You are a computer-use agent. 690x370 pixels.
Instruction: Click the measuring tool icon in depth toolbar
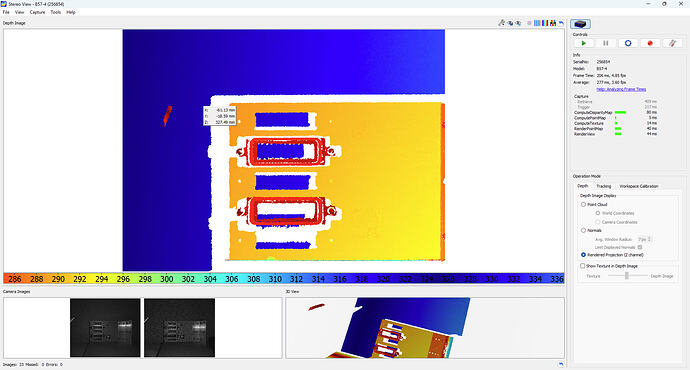[502, 23]
